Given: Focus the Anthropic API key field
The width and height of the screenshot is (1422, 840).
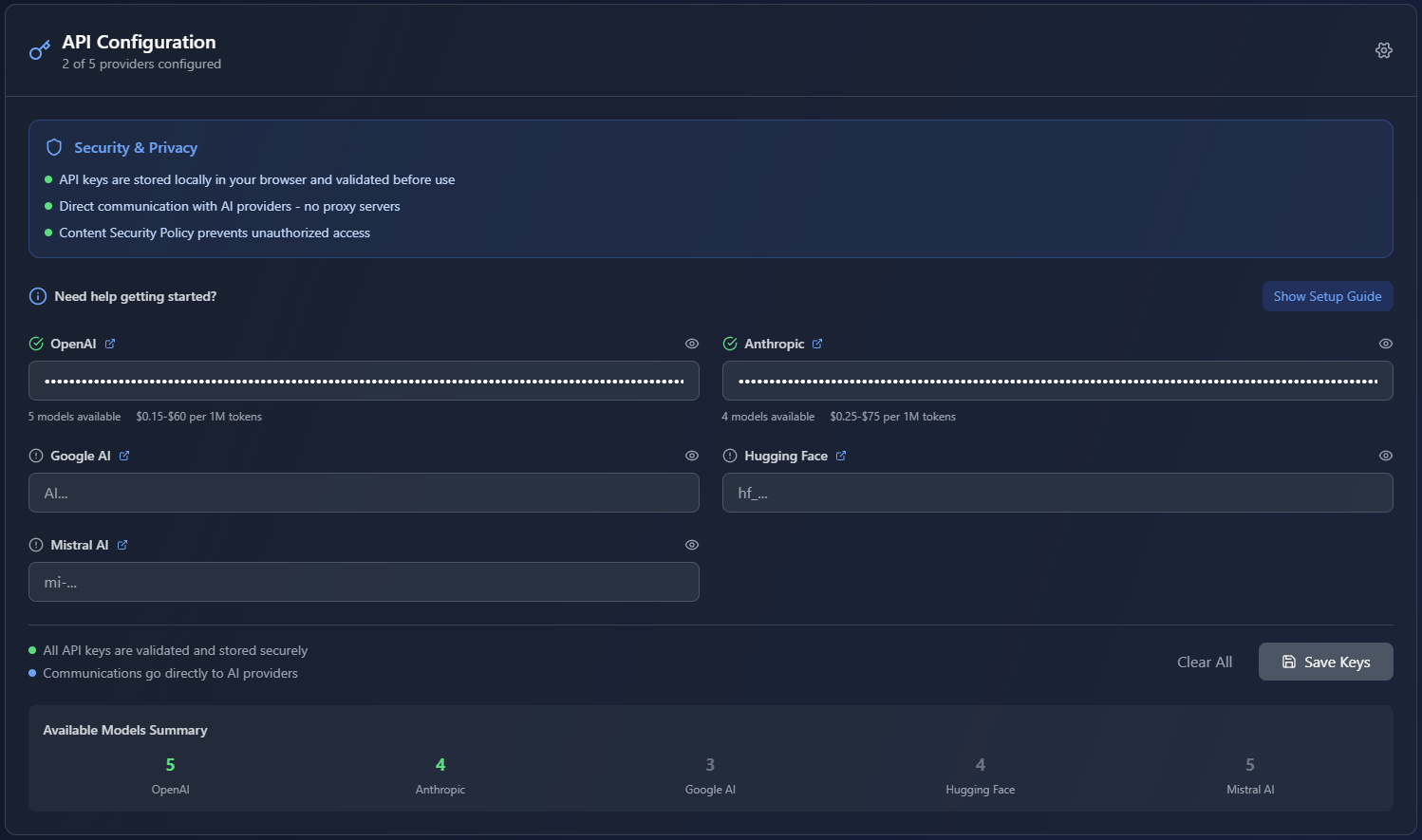Looking at the screenshot, I should click(1057, 381).
